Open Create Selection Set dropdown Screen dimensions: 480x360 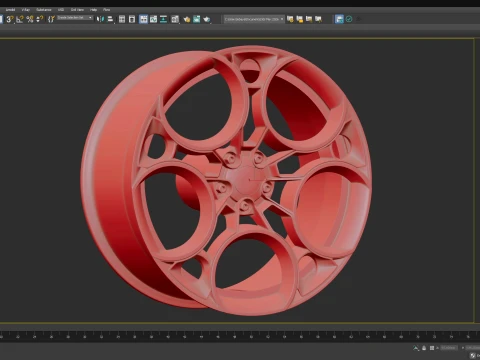click(x=75, y=18)
